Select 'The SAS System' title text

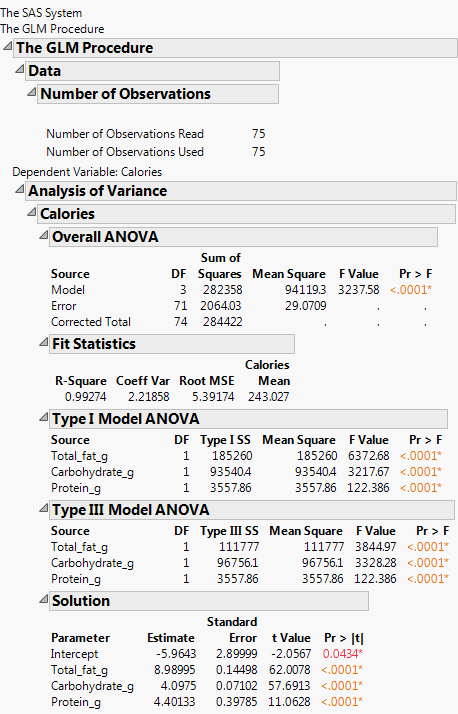pos(41,13)
